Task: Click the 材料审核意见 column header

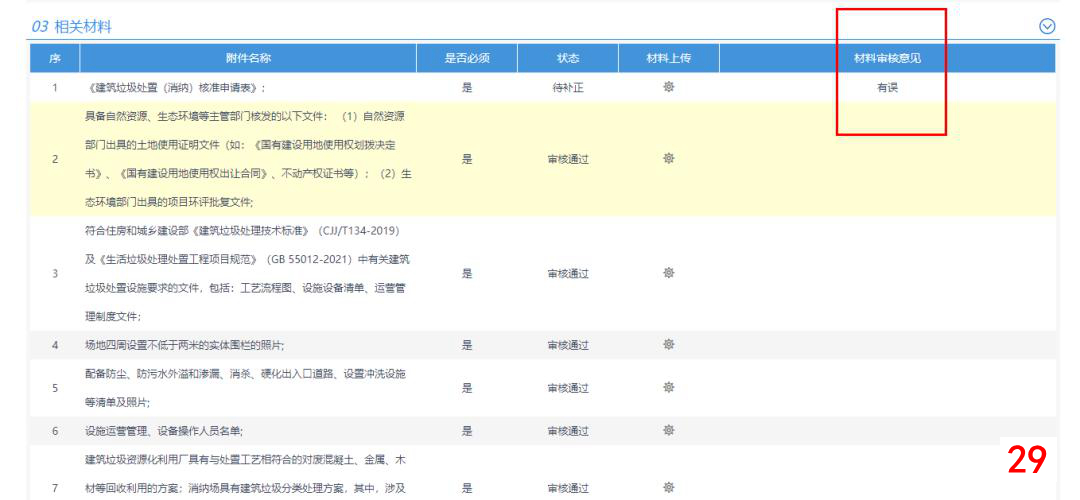Action: coord(887,58)
